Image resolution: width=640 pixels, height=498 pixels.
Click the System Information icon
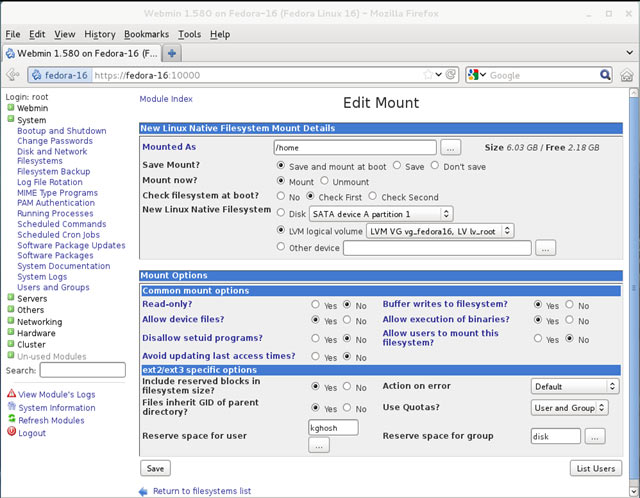[11, 407]
